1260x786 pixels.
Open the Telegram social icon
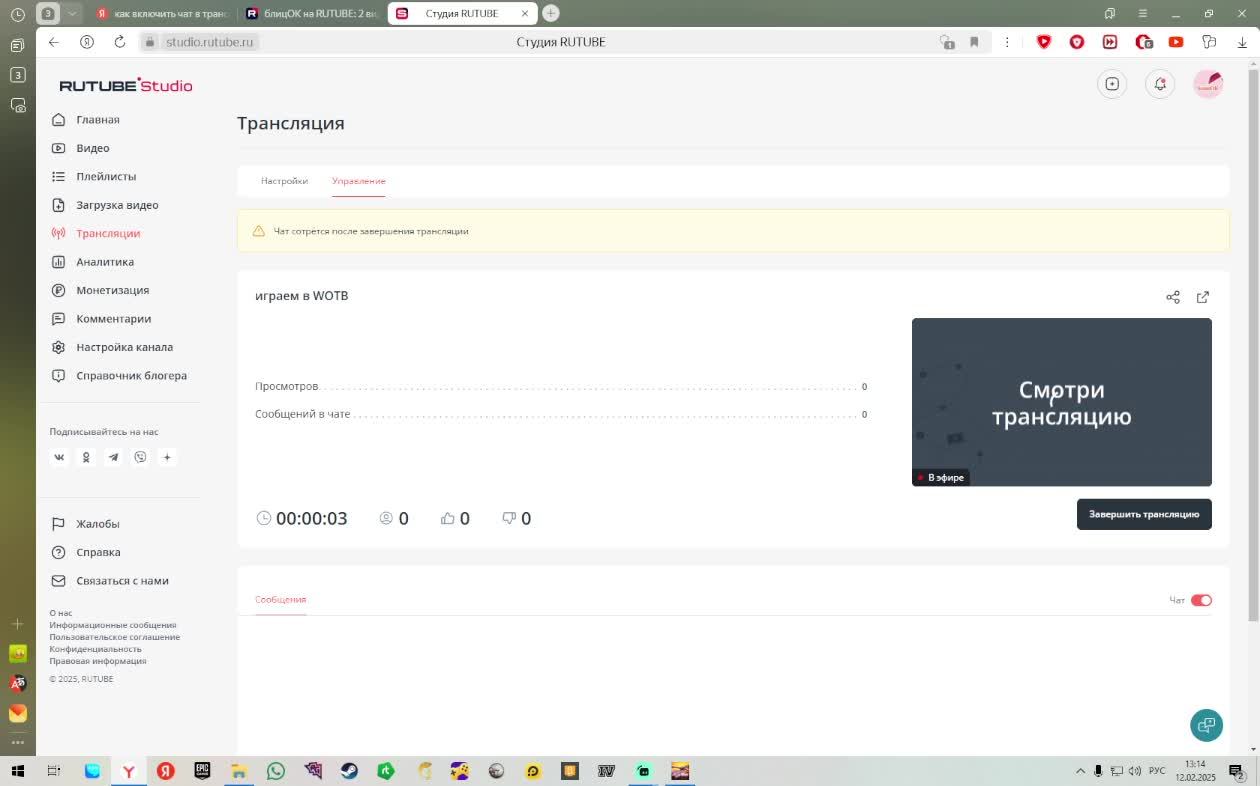click(113, 457)
